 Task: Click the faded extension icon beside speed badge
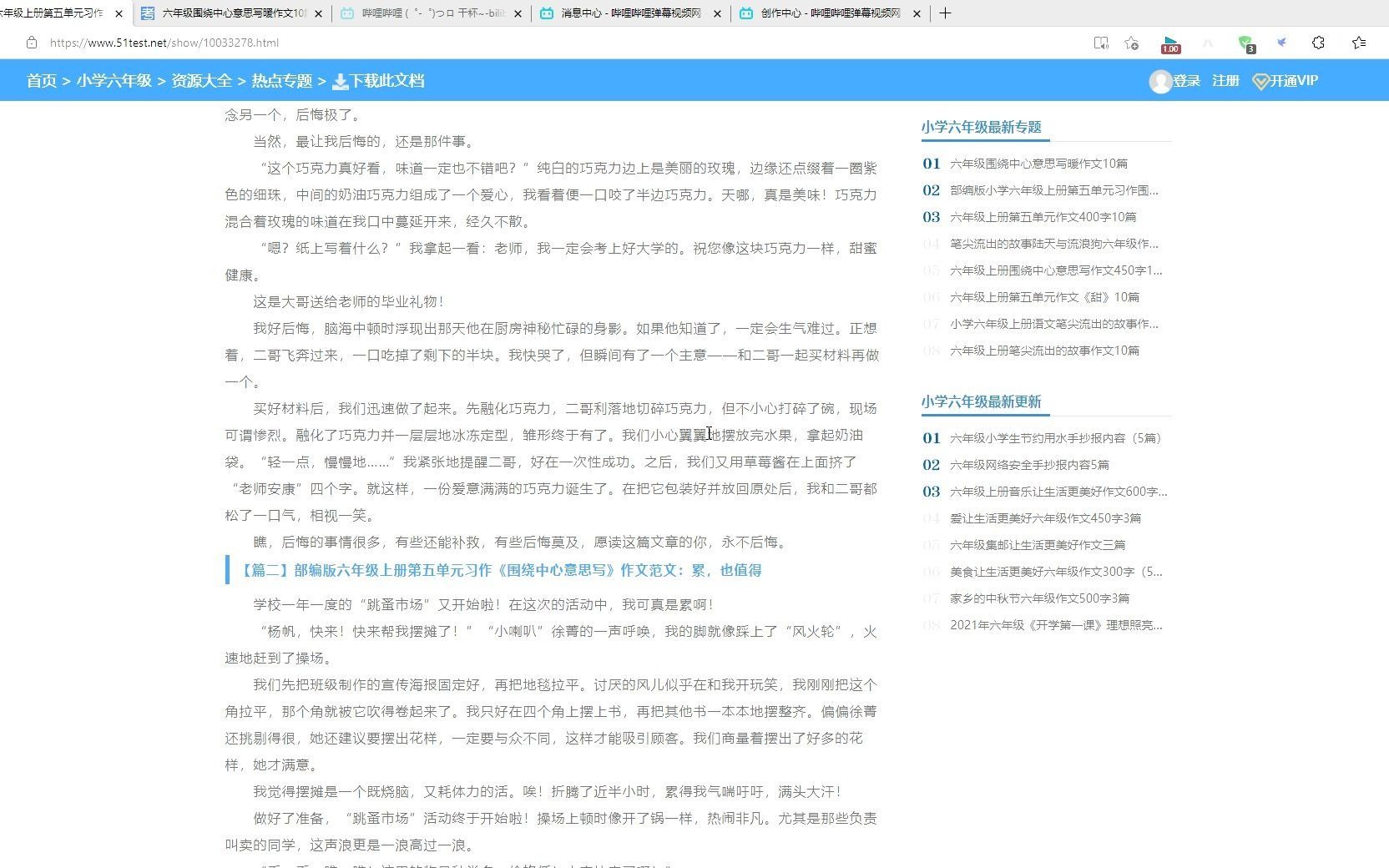(1208, 43)
